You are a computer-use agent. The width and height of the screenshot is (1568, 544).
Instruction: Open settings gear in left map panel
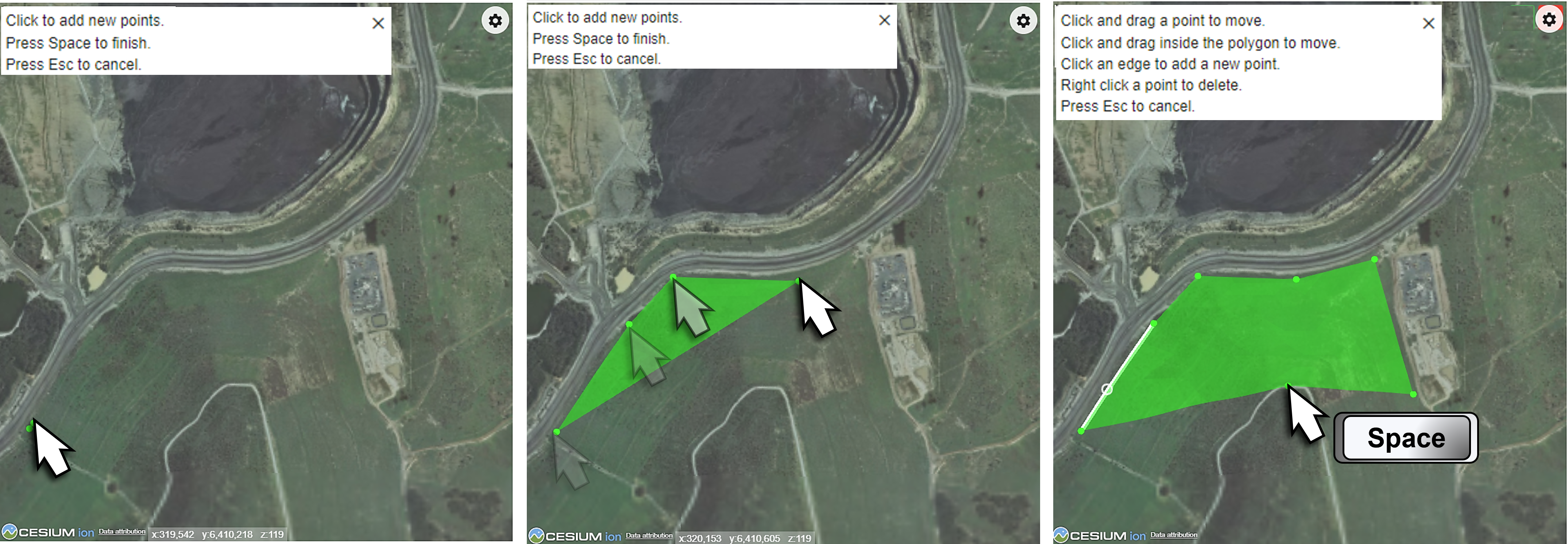495,21
